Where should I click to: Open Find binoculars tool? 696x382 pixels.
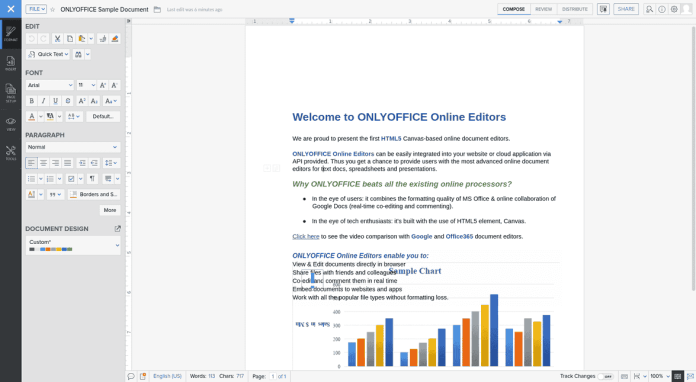coord(78,54)
